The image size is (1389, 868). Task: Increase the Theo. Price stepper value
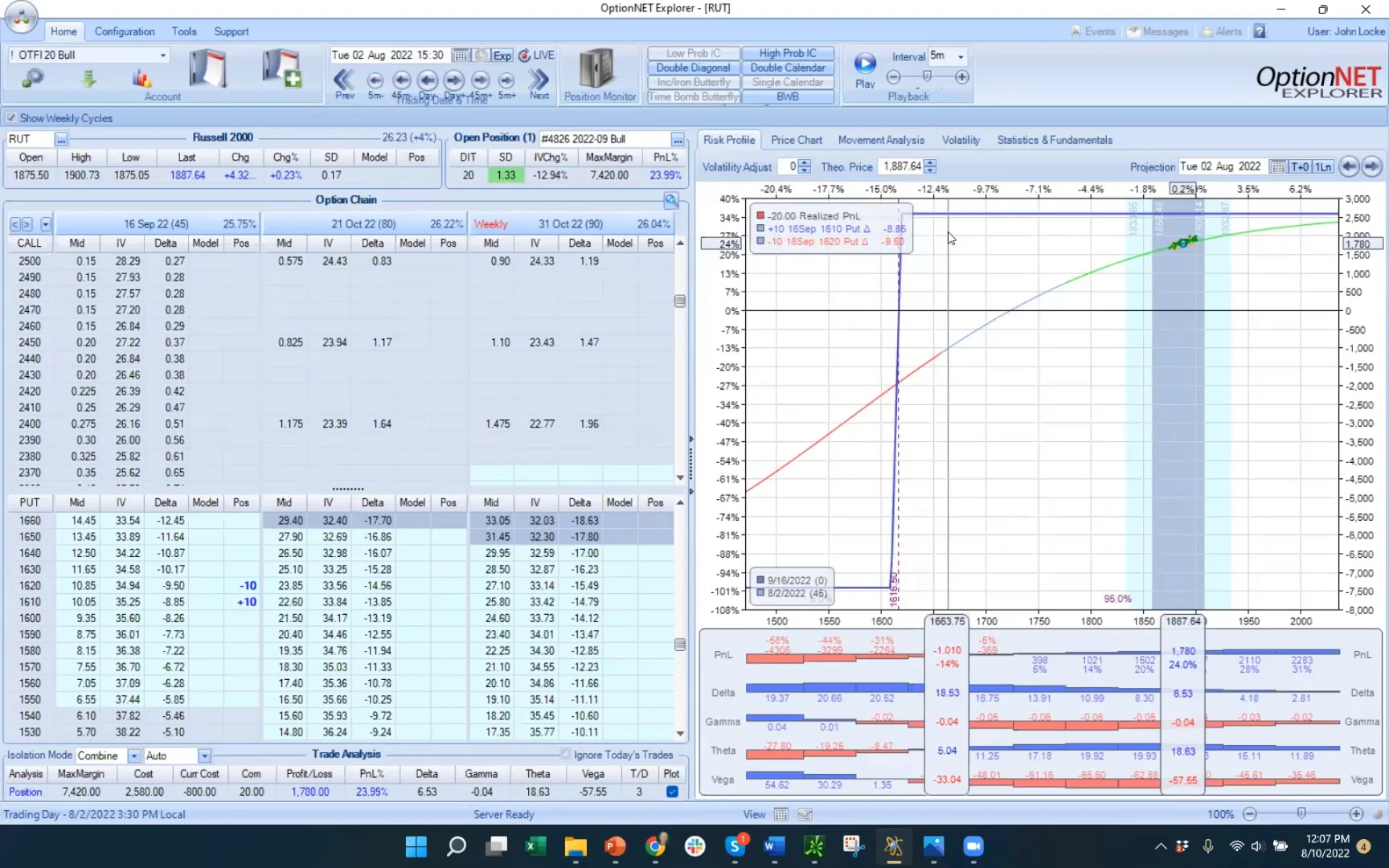[930, 163]
